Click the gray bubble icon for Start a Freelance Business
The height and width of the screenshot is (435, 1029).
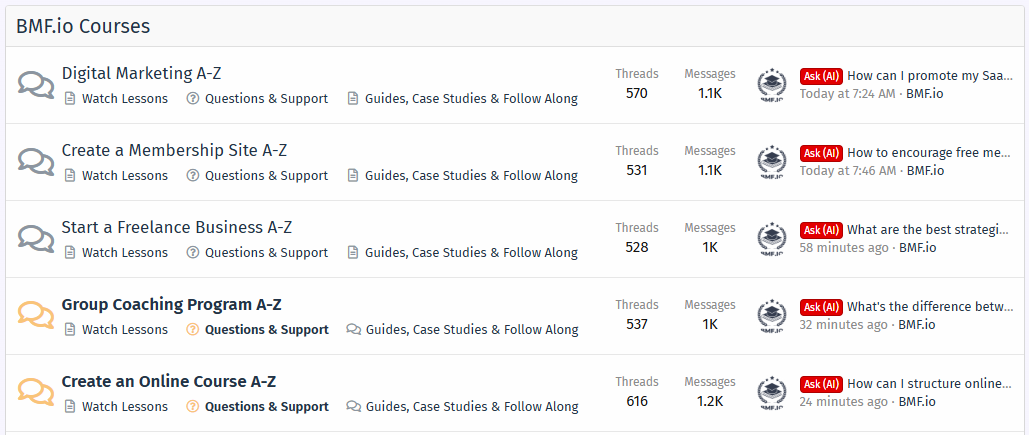[x=36, y=239]
